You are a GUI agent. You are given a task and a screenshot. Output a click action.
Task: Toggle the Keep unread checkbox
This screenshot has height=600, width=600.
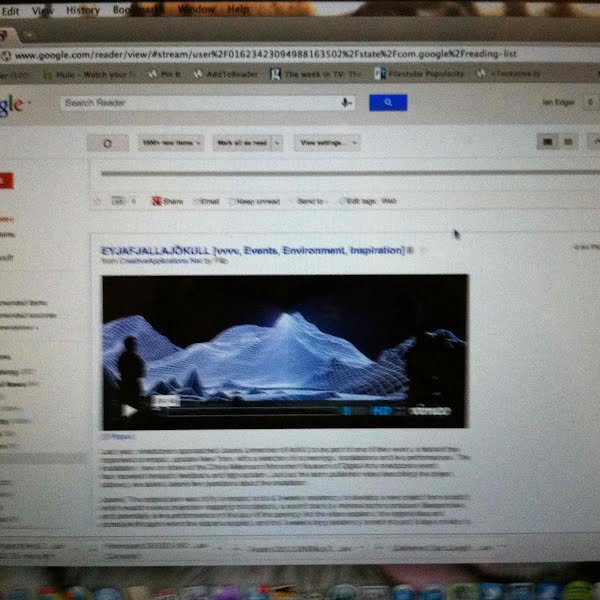(234, 201)
